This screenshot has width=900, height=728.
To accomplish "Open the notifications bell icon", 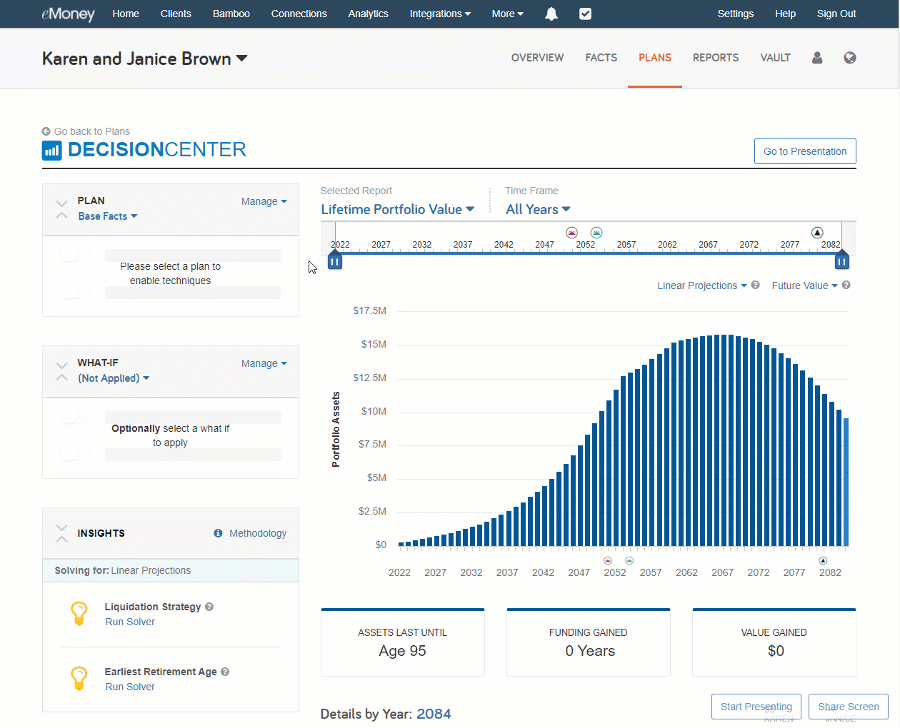I will point(551,14).
